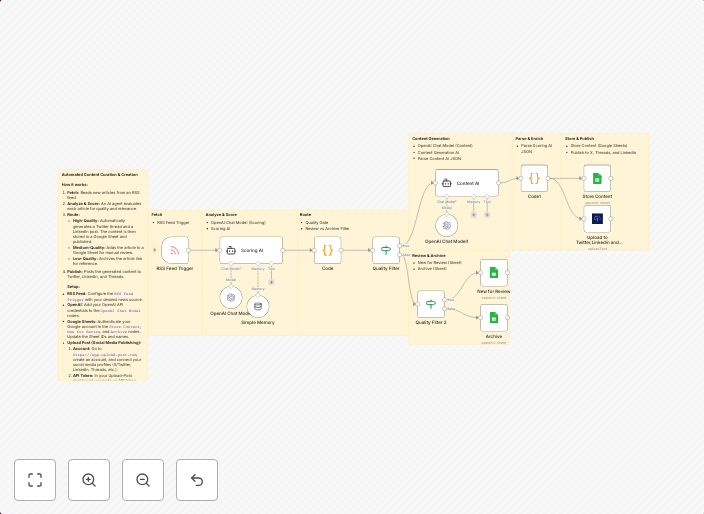The height and width of the screenshot is (514, 704).
Task: Click the 'Store & Publish' sticky note heading
Action: pos(580,139)
